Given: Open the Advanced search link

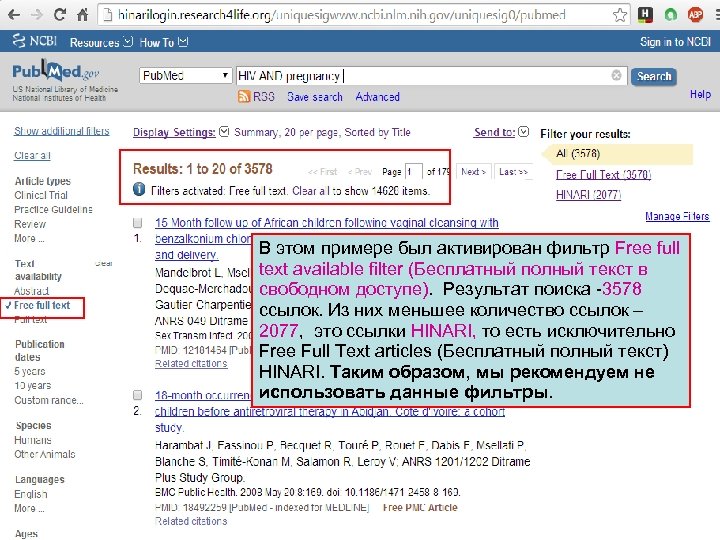Looking at the screenshot, I should pyautogui.click(x=377, y=97).
